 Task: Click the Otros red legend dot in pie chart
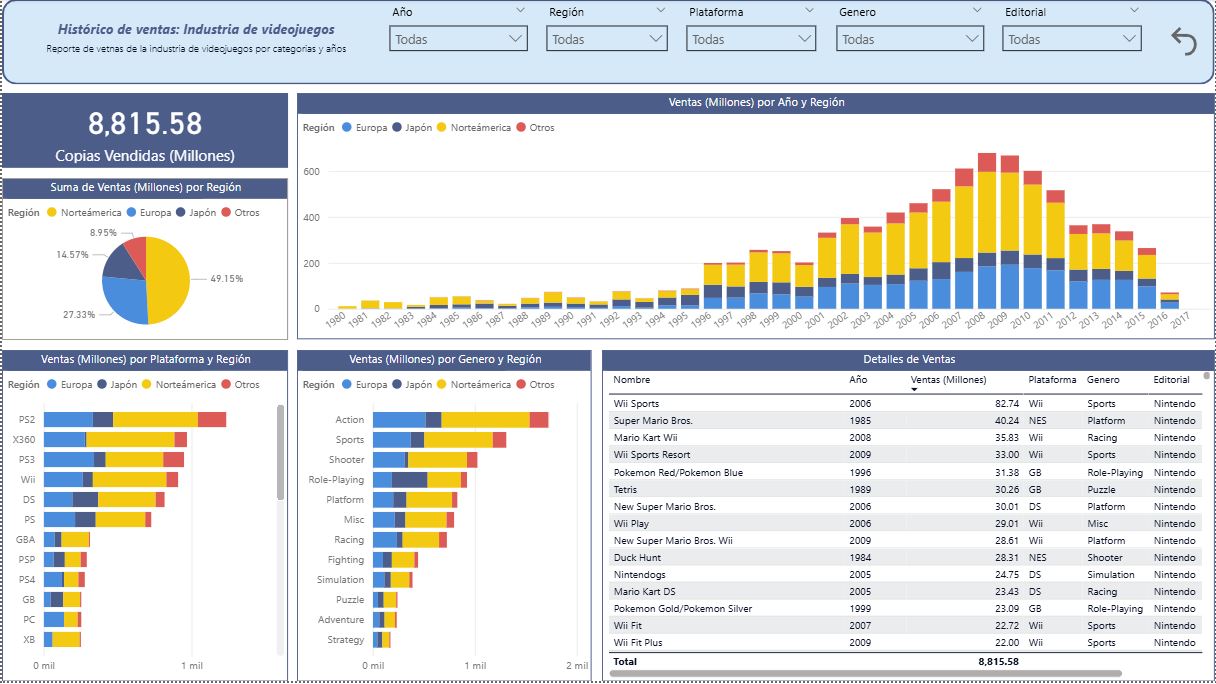pos(226,212)
